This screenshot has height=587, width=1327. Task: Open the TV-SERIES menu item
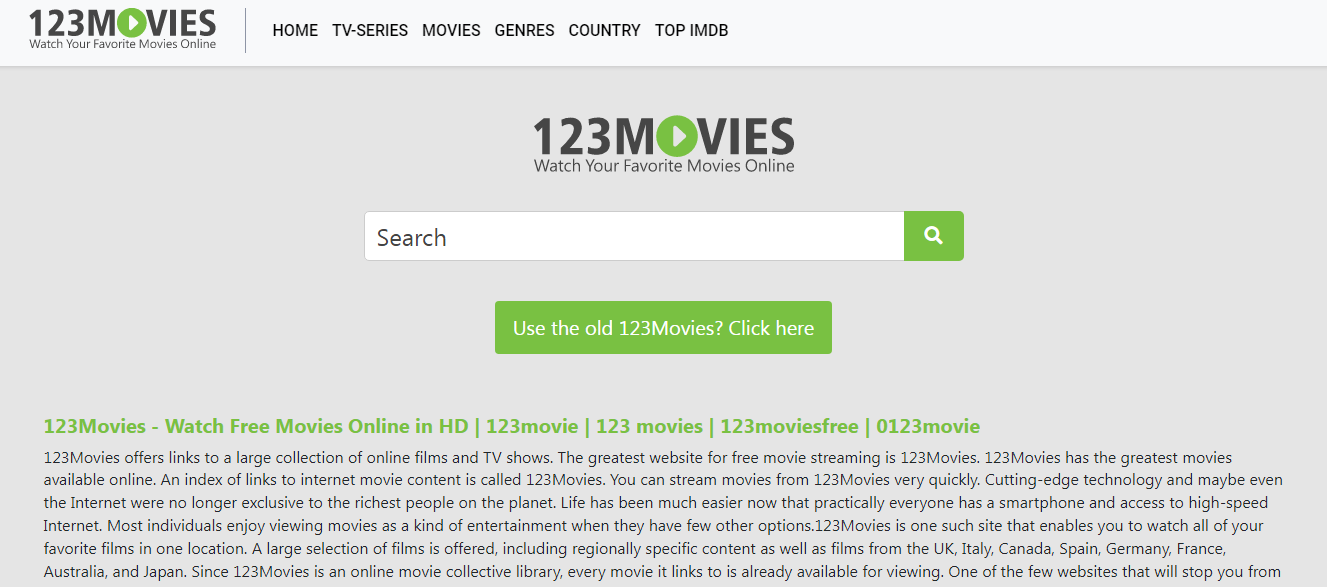click(370, 31)
